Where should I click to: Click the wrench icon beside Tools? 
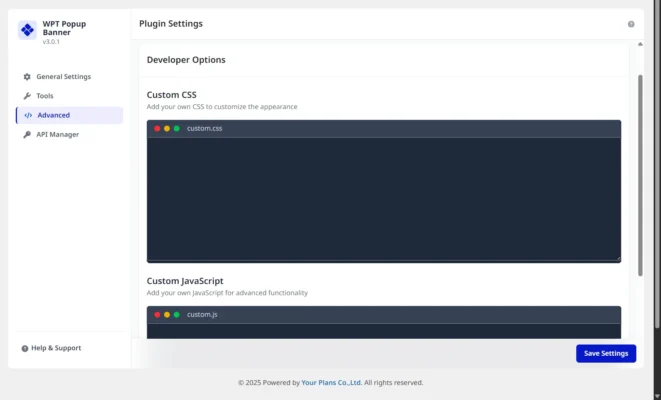click(x=27, y=96)
